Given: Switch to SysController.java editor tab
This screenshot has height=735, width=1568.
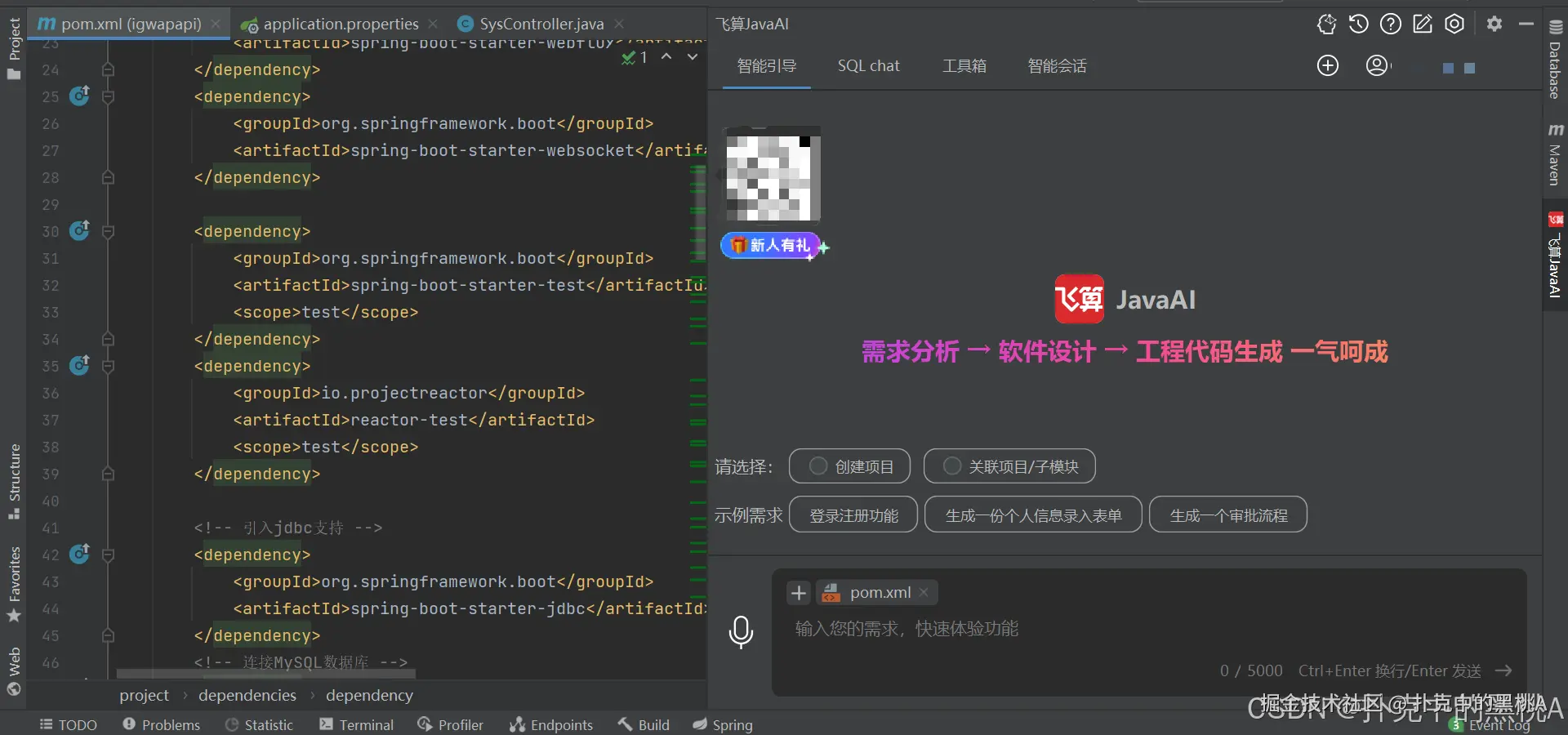Looking at the screenshot, I should click(541, 24).
